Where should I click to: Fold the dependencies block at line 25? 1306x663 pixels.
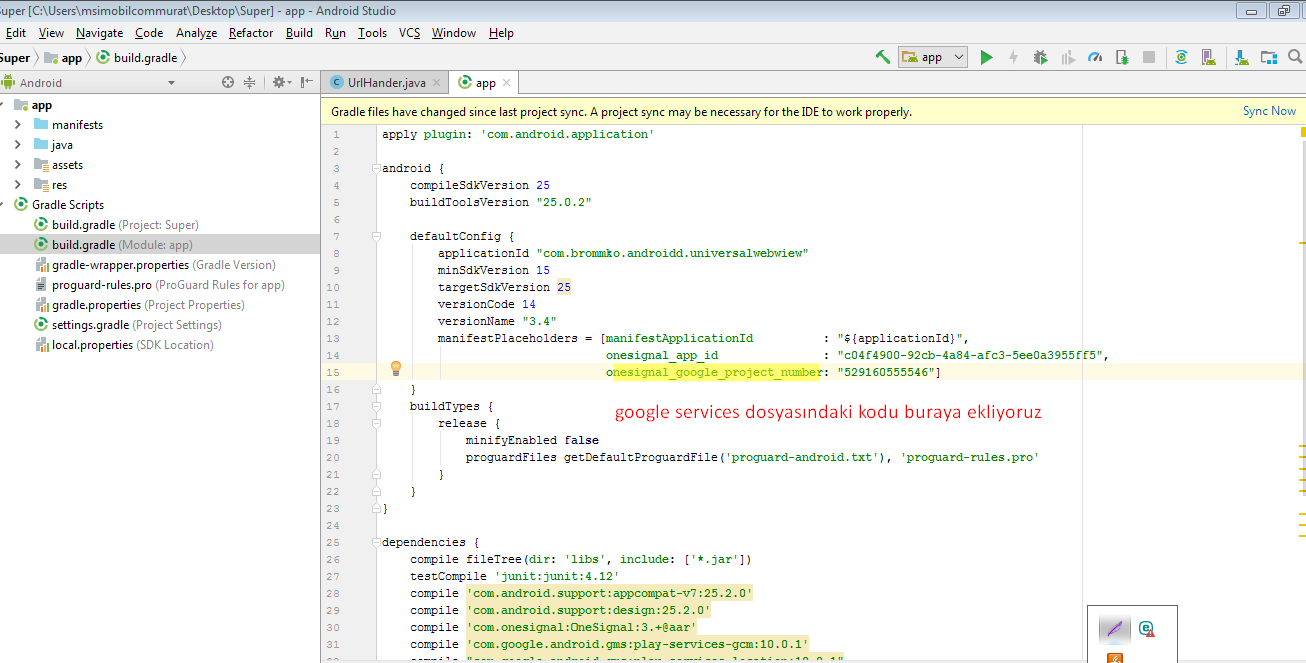coord(376,542)
